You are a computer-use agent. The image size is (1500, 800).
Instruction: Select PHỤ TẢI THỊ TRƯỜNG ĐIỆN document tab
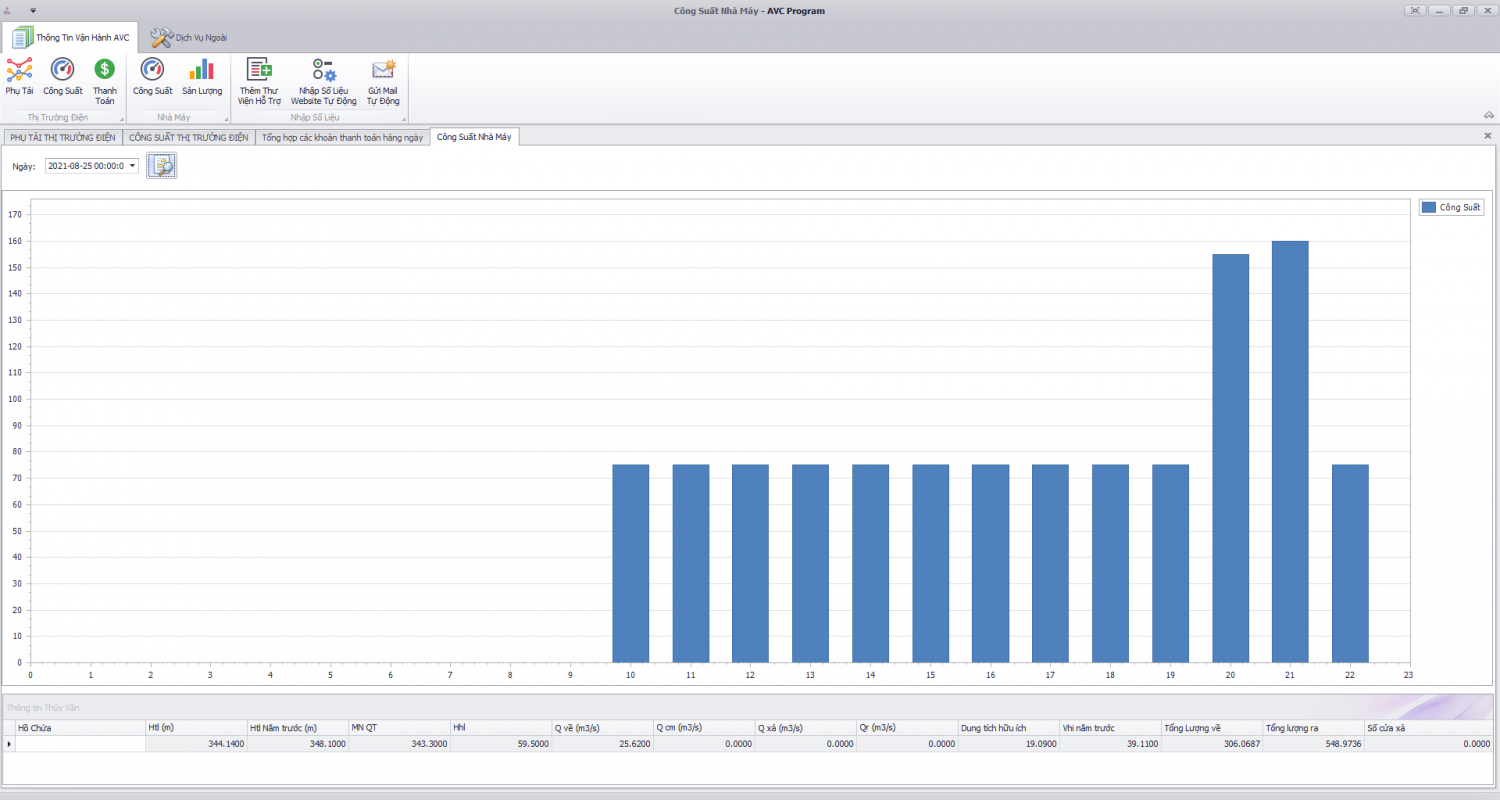[63, 137]
